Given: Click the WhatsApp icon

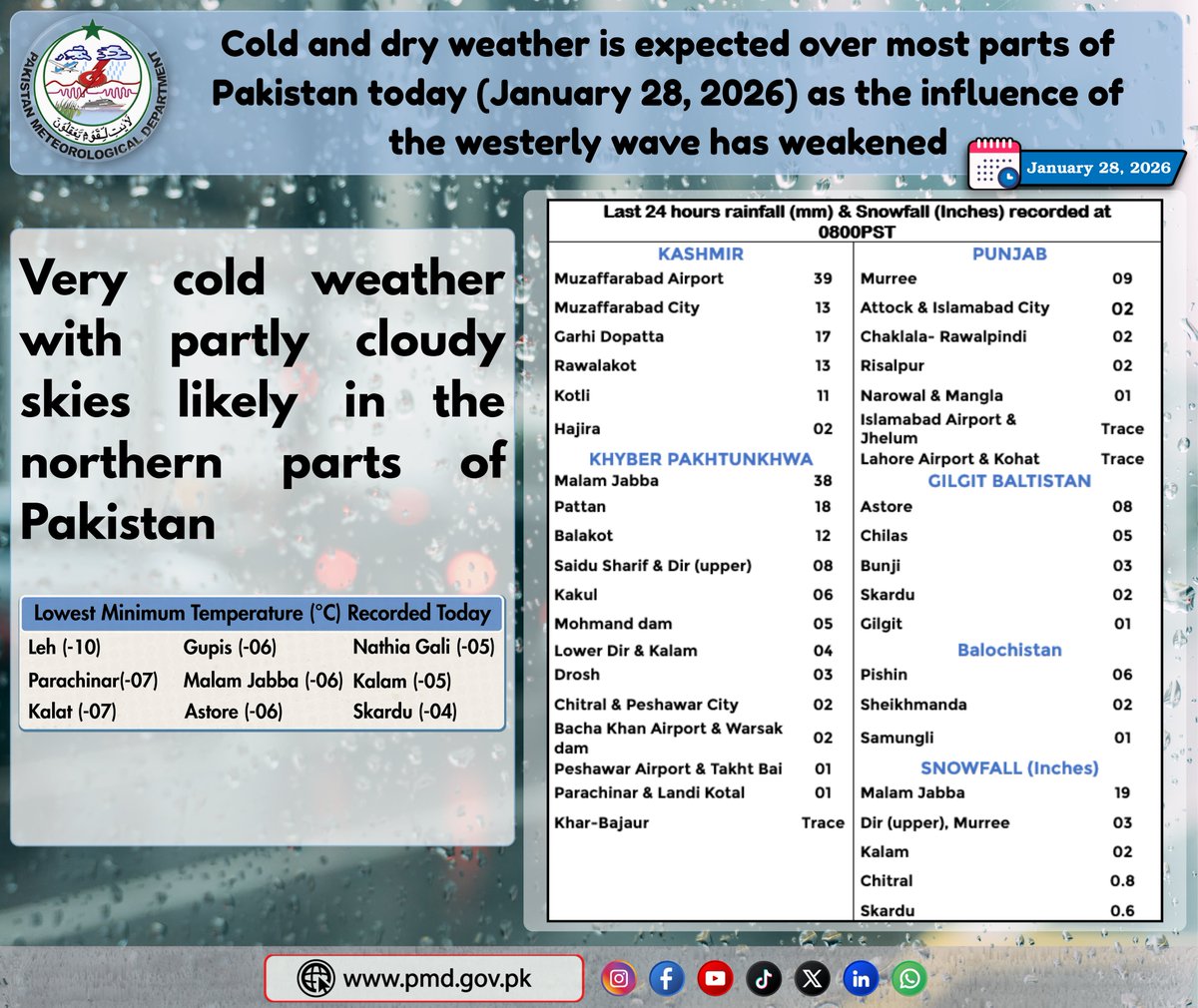Looking at the screenshot, I should (x=908, y=979).
